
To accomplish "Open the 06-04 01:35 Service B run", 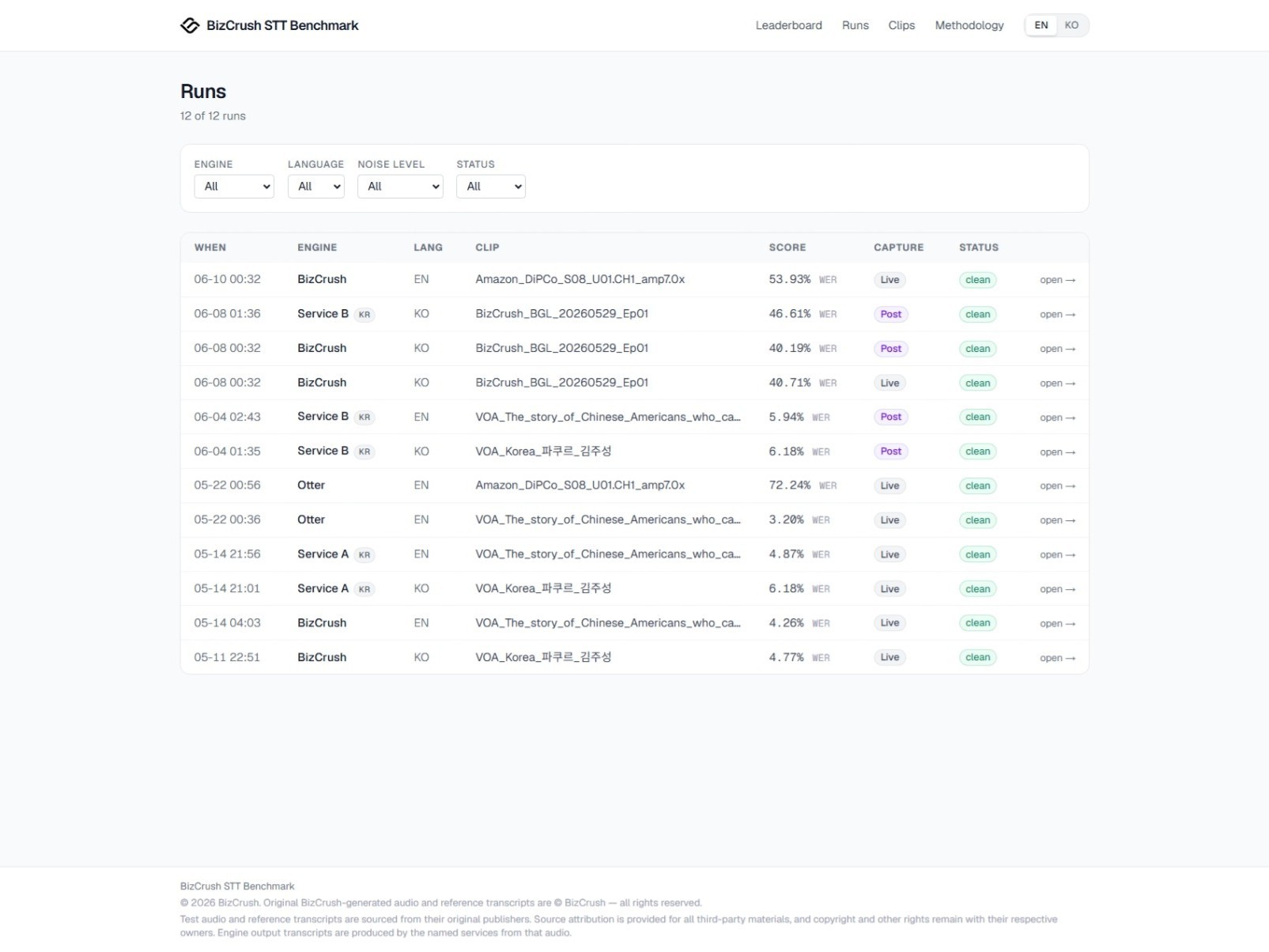I will click(x=1057, y=452).
